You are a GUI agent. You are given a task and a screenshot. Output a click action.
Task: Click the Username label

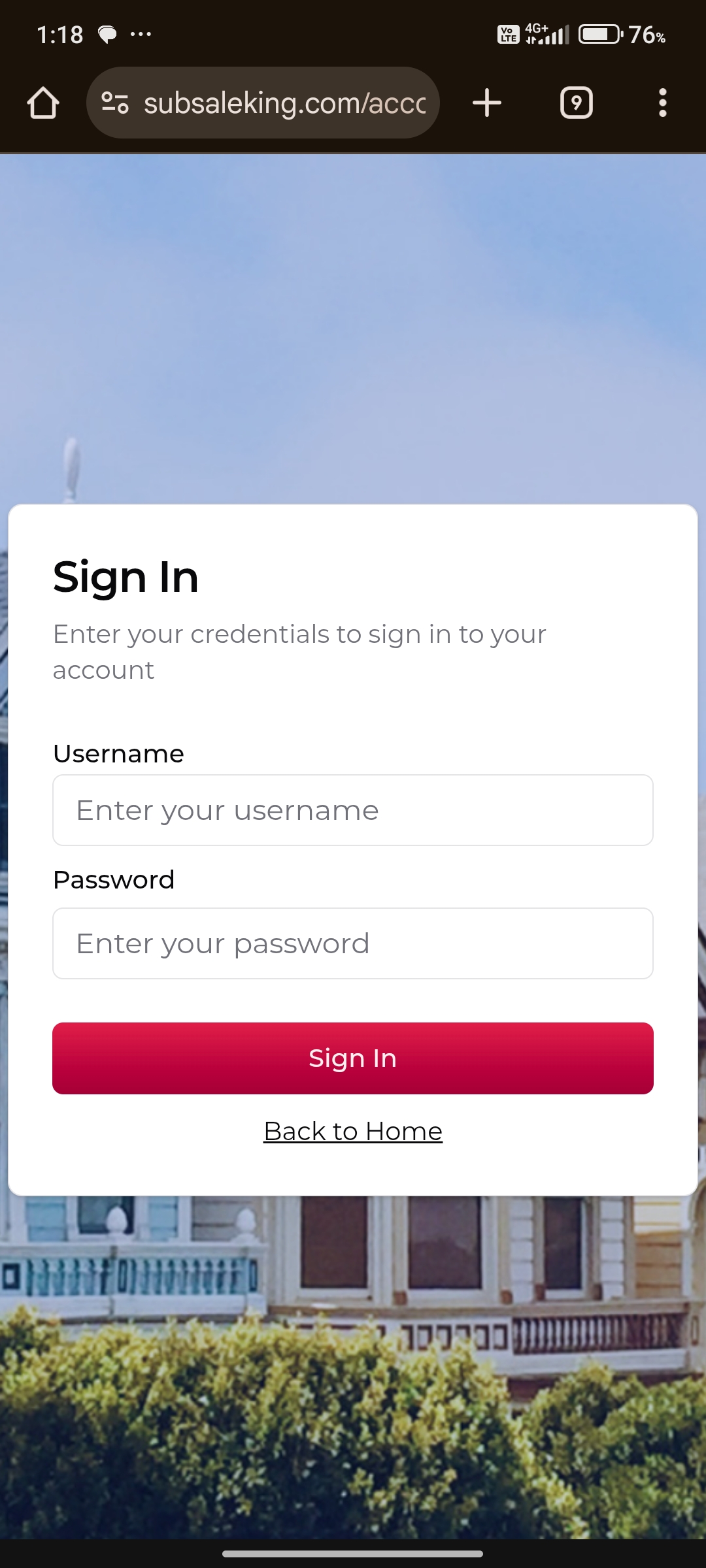tap(118, 754)
